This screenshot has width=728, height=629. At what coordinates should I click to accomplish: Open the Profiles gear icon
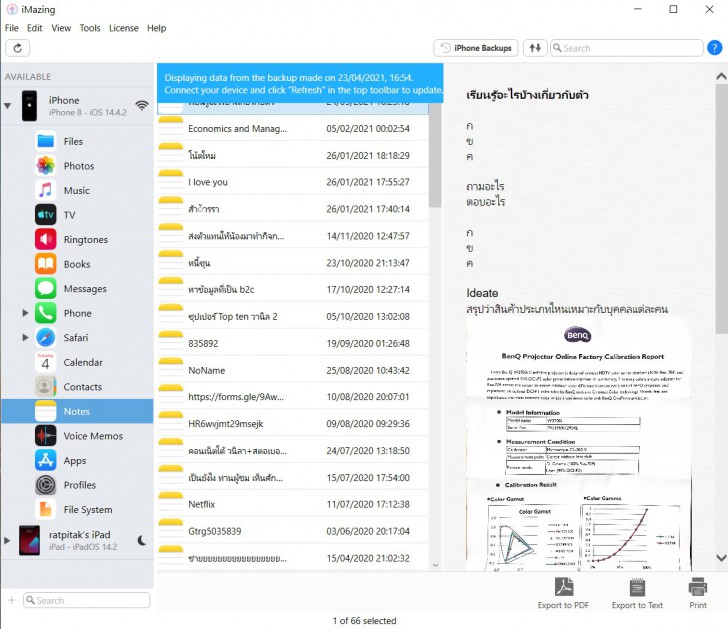tap(46, 485)
